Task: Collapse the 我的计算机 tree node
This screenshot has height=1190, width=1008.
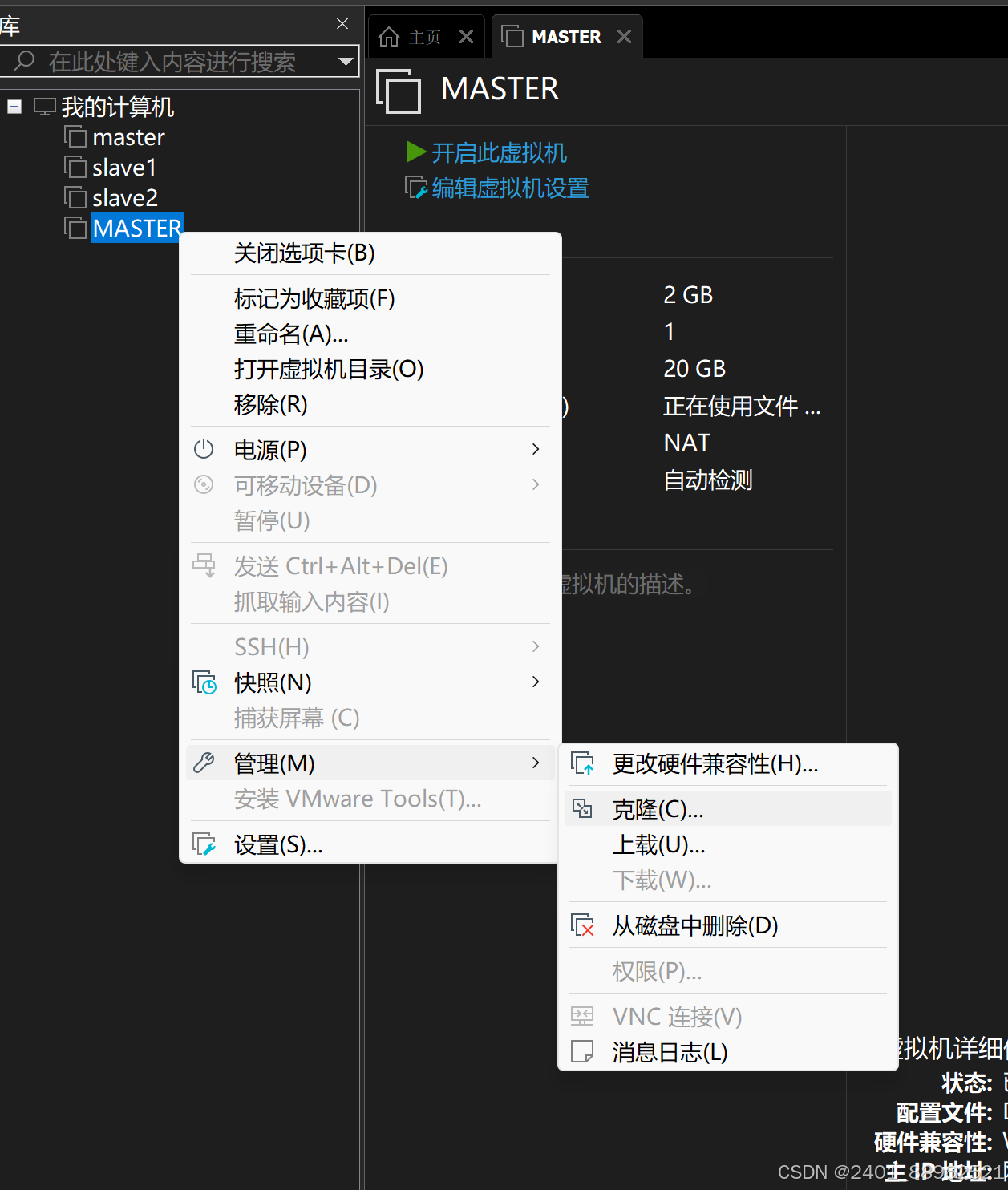Action: [x=14, y=107]
